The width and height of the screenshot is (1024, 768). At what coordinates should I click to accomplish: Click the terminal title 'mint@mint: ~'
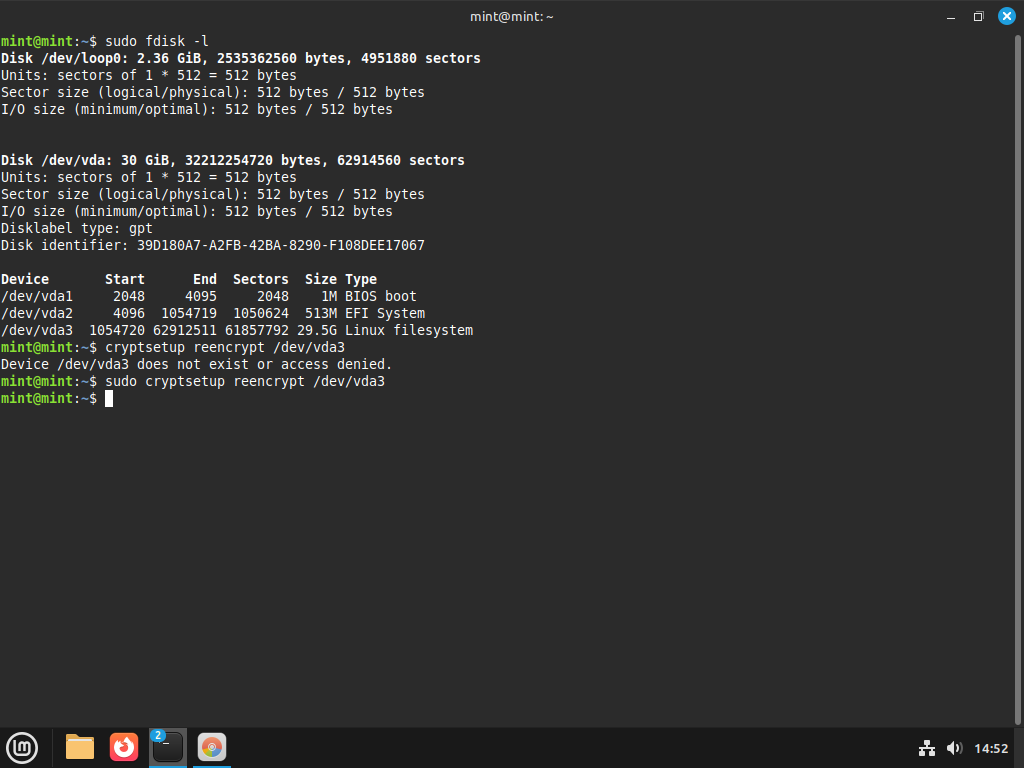(x=511, y=17)
